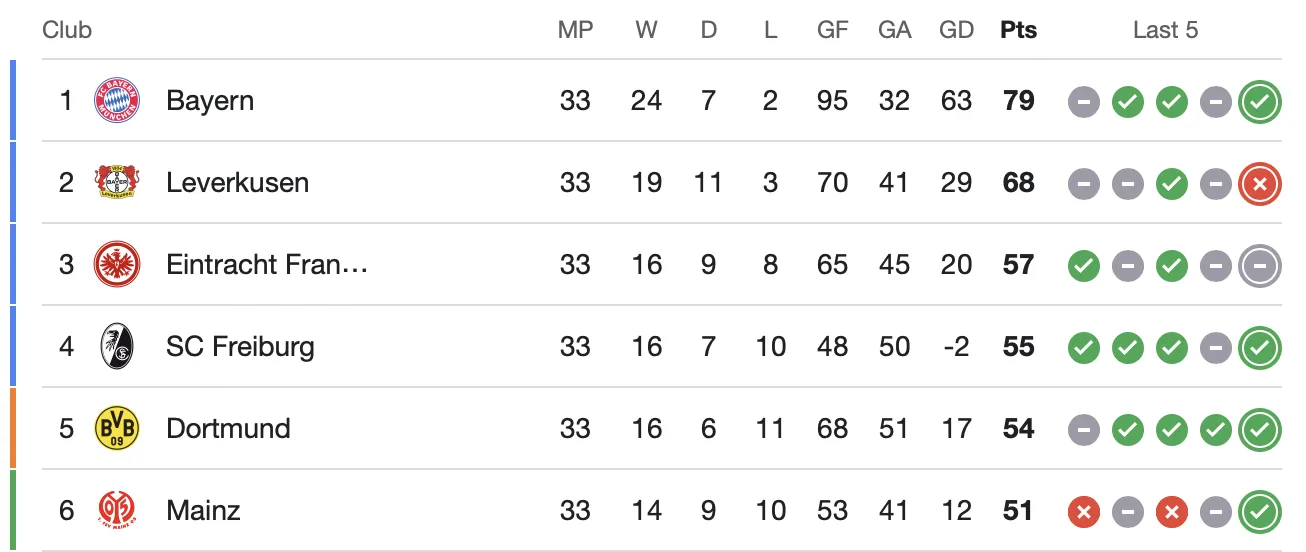Click the Leverkusen club crest icon

coord(117,183)
